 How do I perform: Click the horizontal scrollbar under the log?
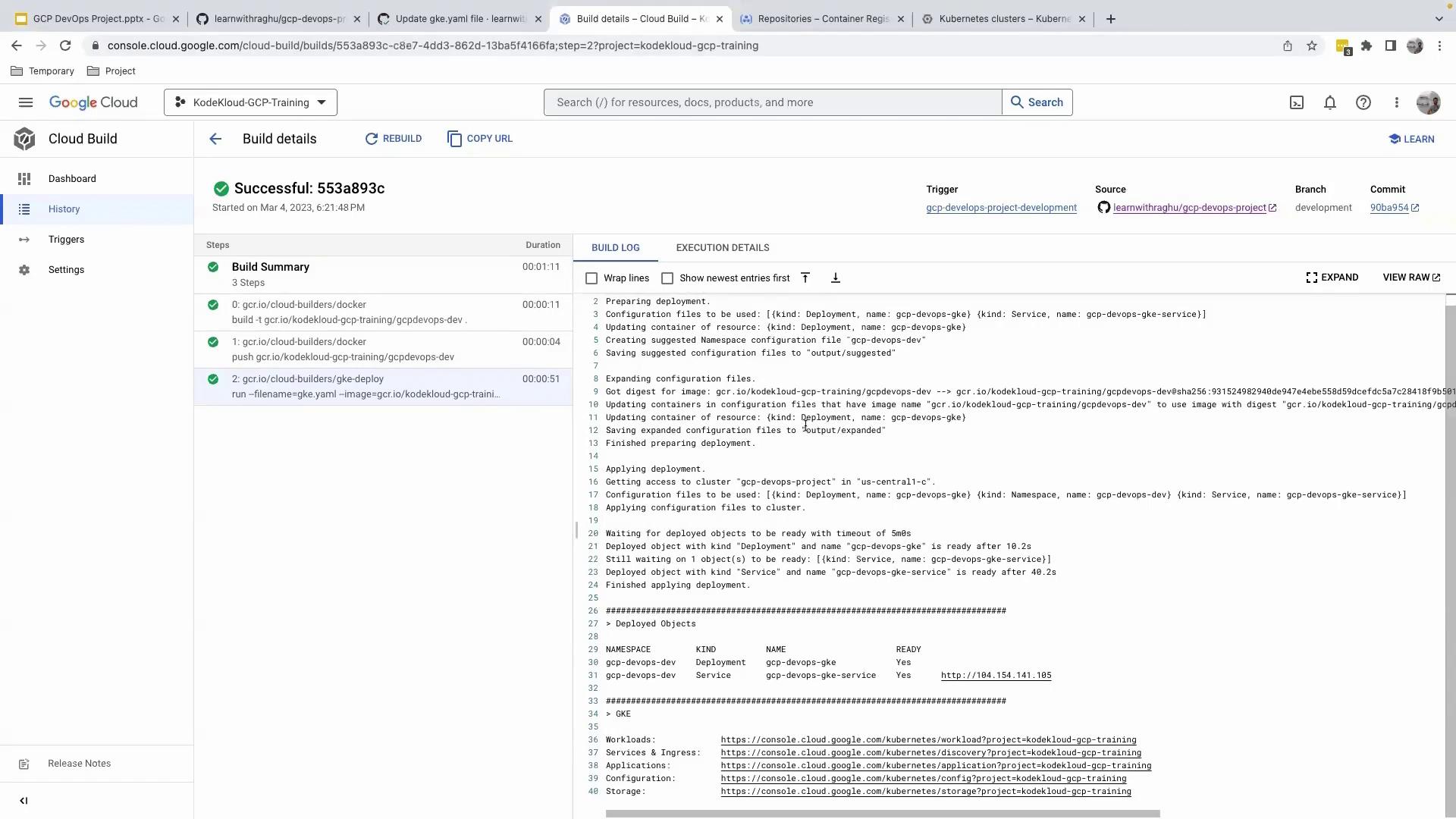pos(882,814)
